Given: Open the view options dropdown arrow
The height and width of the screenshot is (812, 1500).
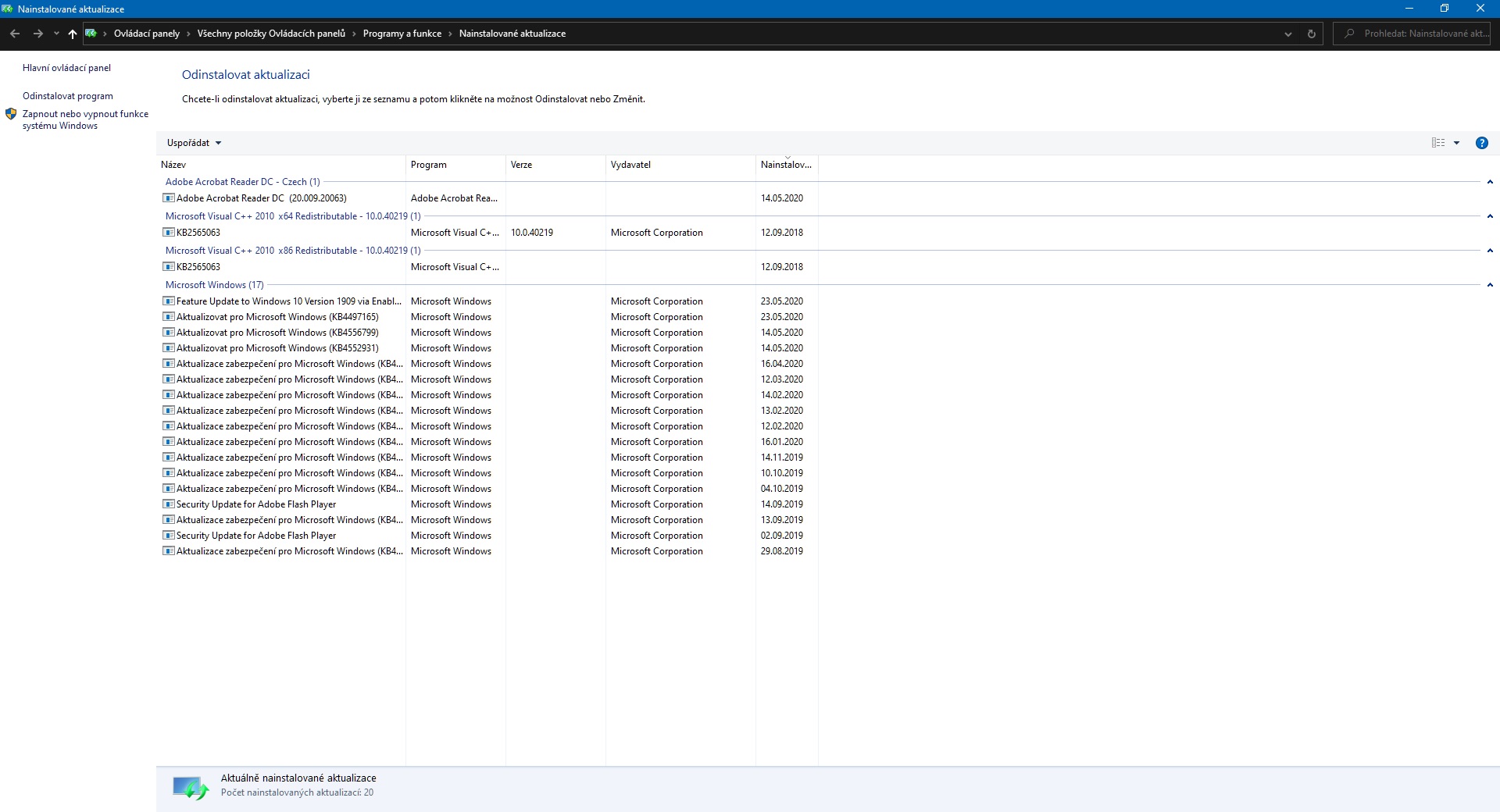Looking at the screenshot, I should (1456, 143).
